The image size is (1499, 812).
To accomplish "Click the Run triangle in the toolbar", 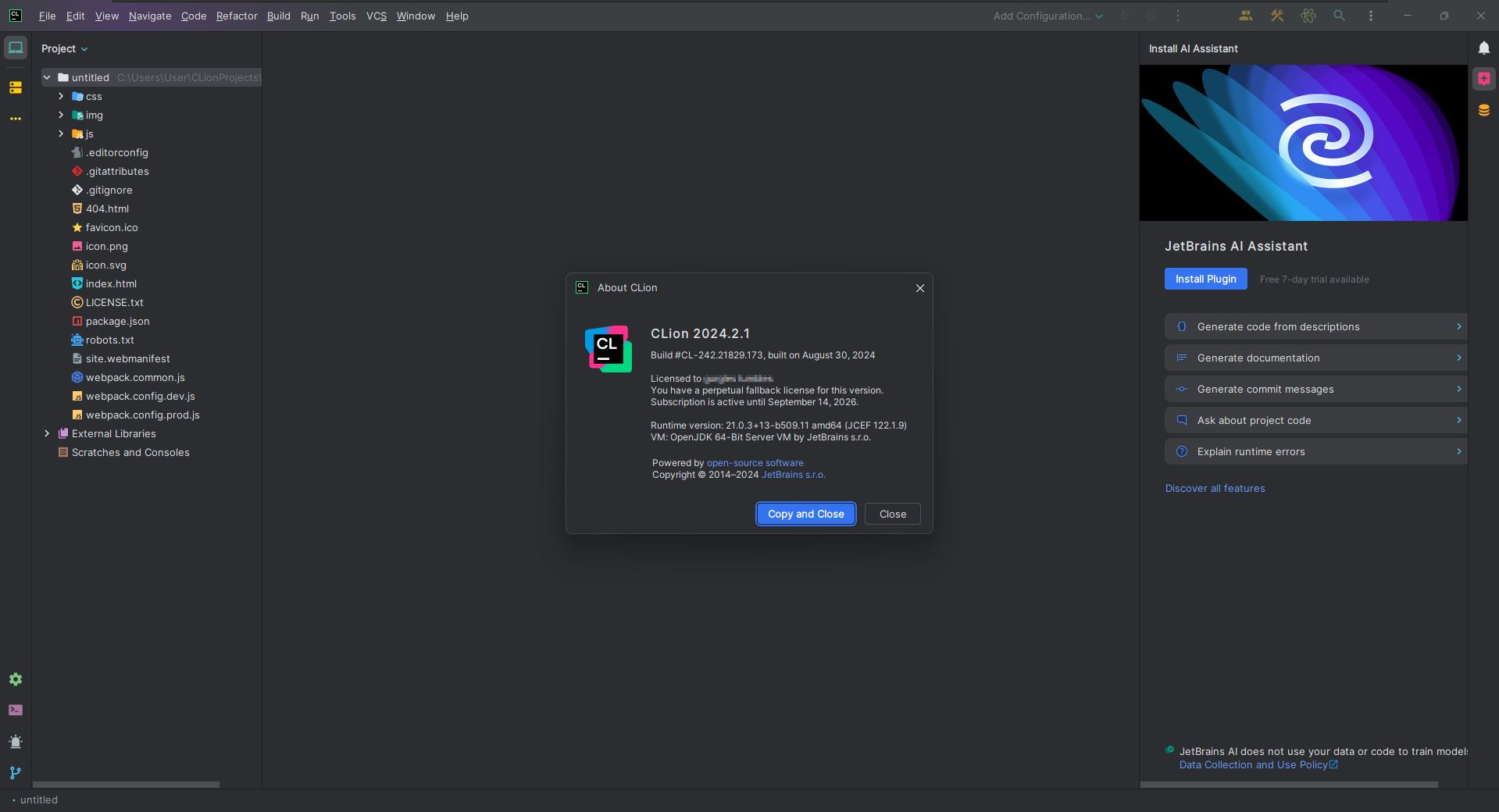I will coord(1125,16).
